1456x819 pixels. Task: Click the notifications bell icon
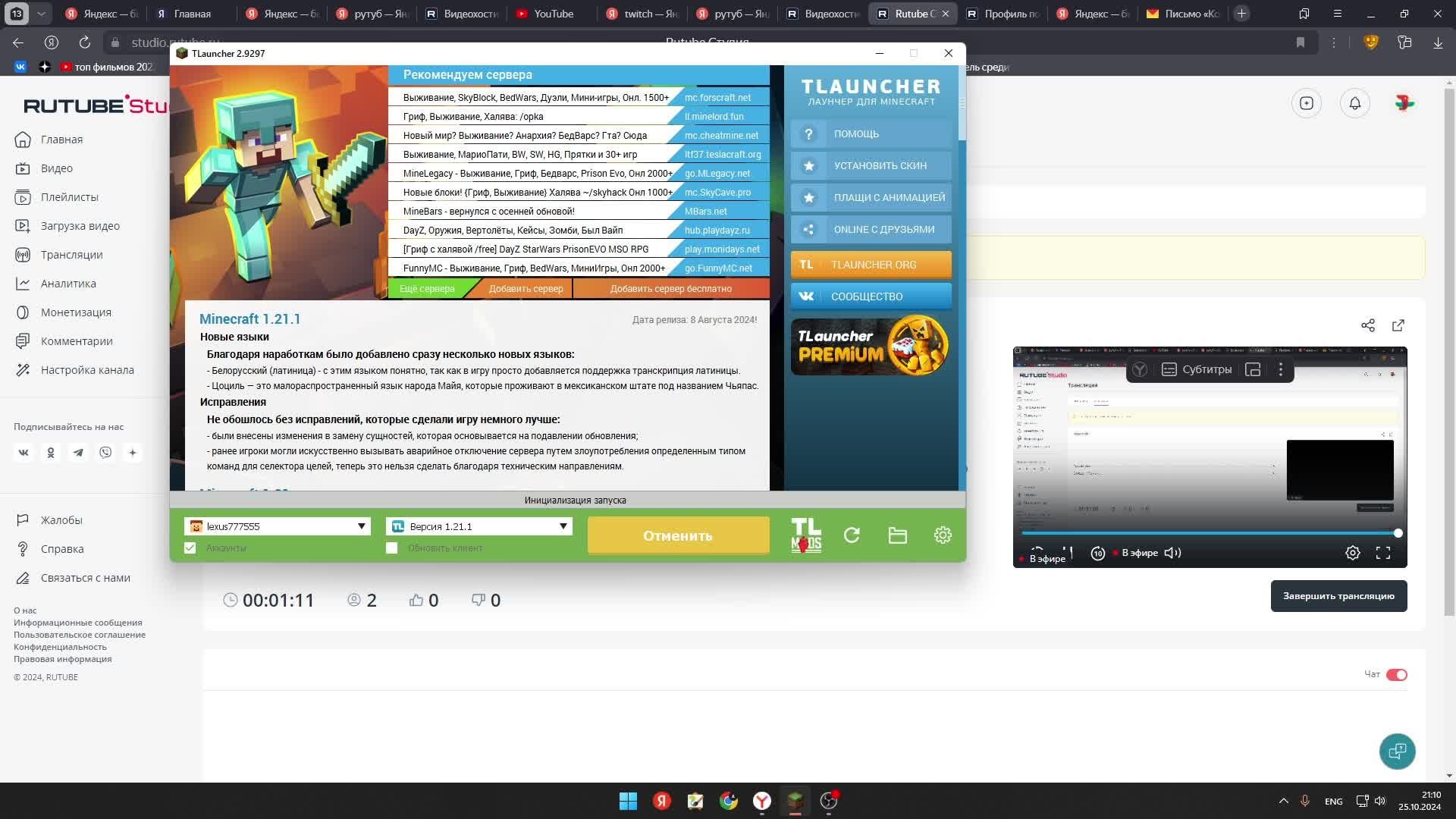coord(1354,103)
